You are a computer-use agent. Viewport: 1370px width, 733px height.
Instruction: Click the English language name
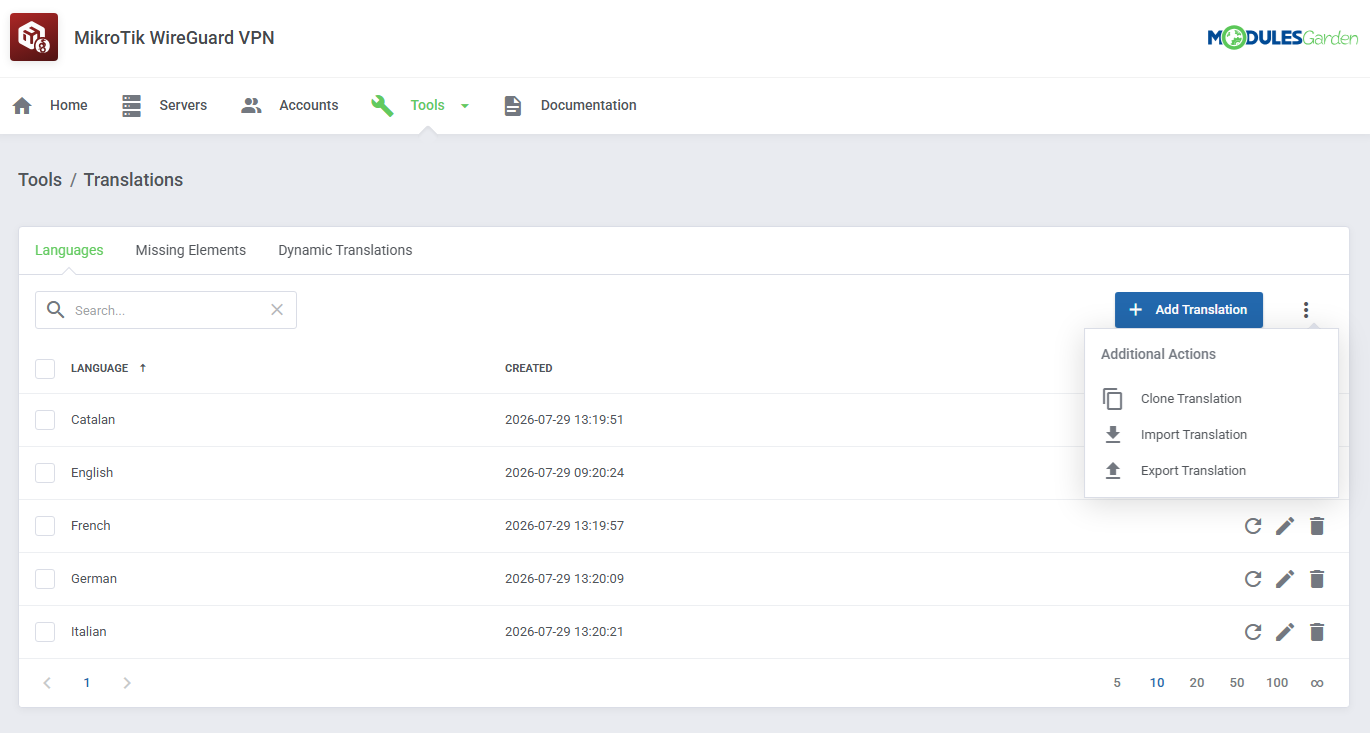92,473
